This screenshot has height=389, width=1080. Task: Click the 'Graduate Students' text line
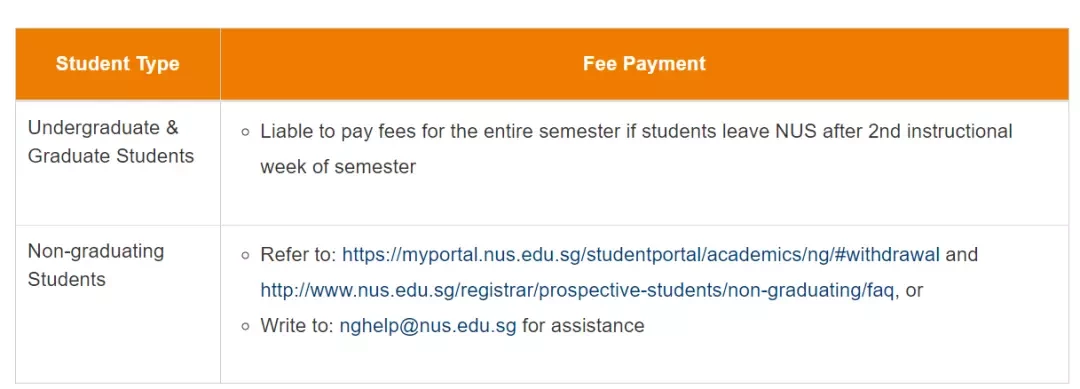111,156
